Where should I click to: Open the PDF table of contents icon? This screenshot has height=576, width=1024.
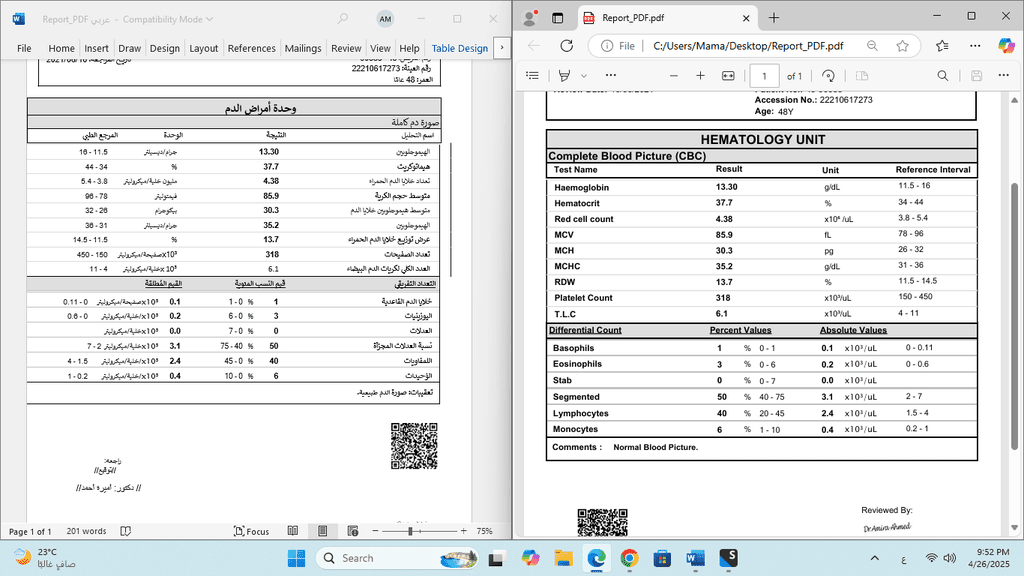(x=532, y=76)
